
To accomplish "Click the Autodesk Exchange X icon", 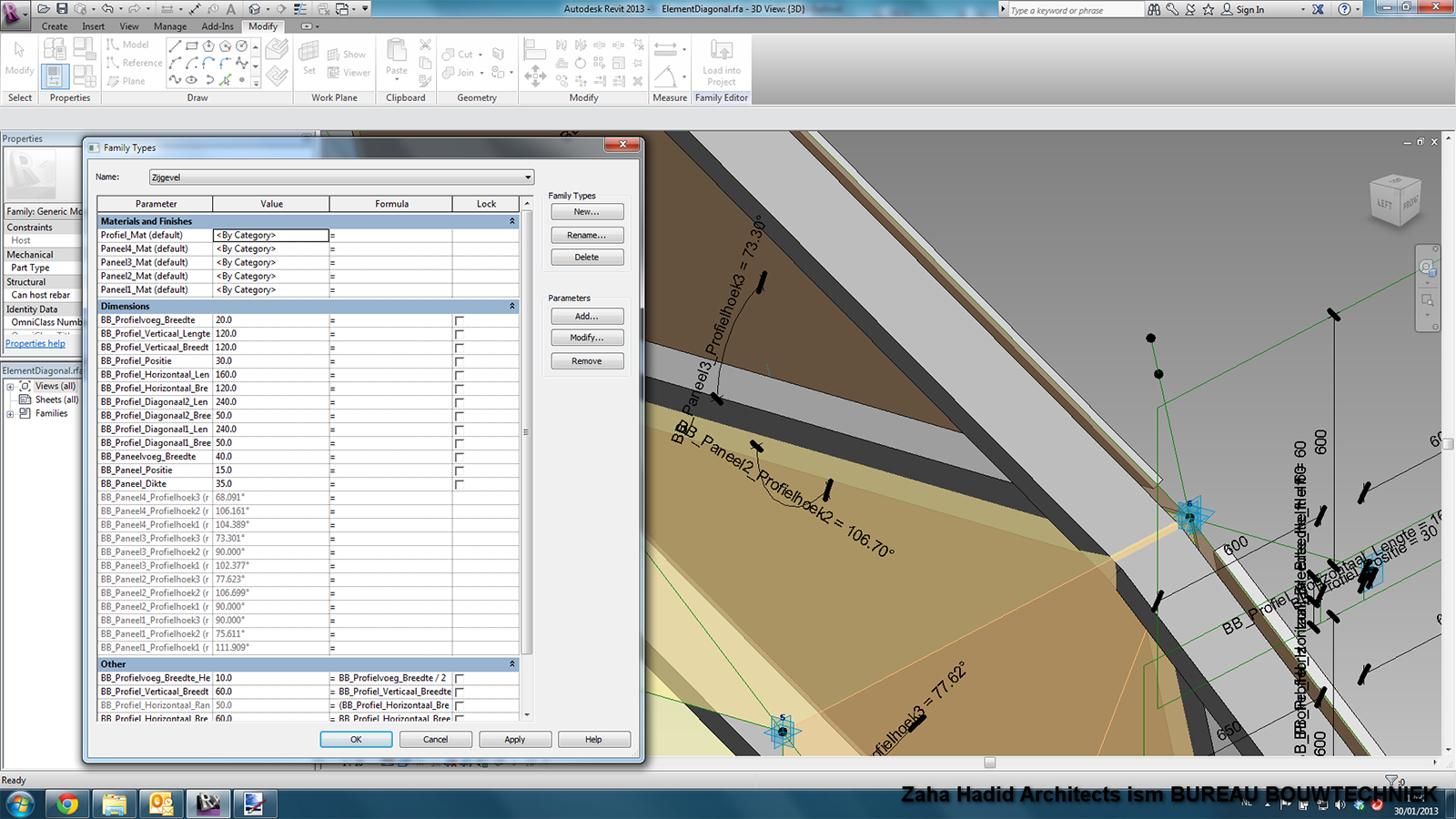I will [1318, 9].
